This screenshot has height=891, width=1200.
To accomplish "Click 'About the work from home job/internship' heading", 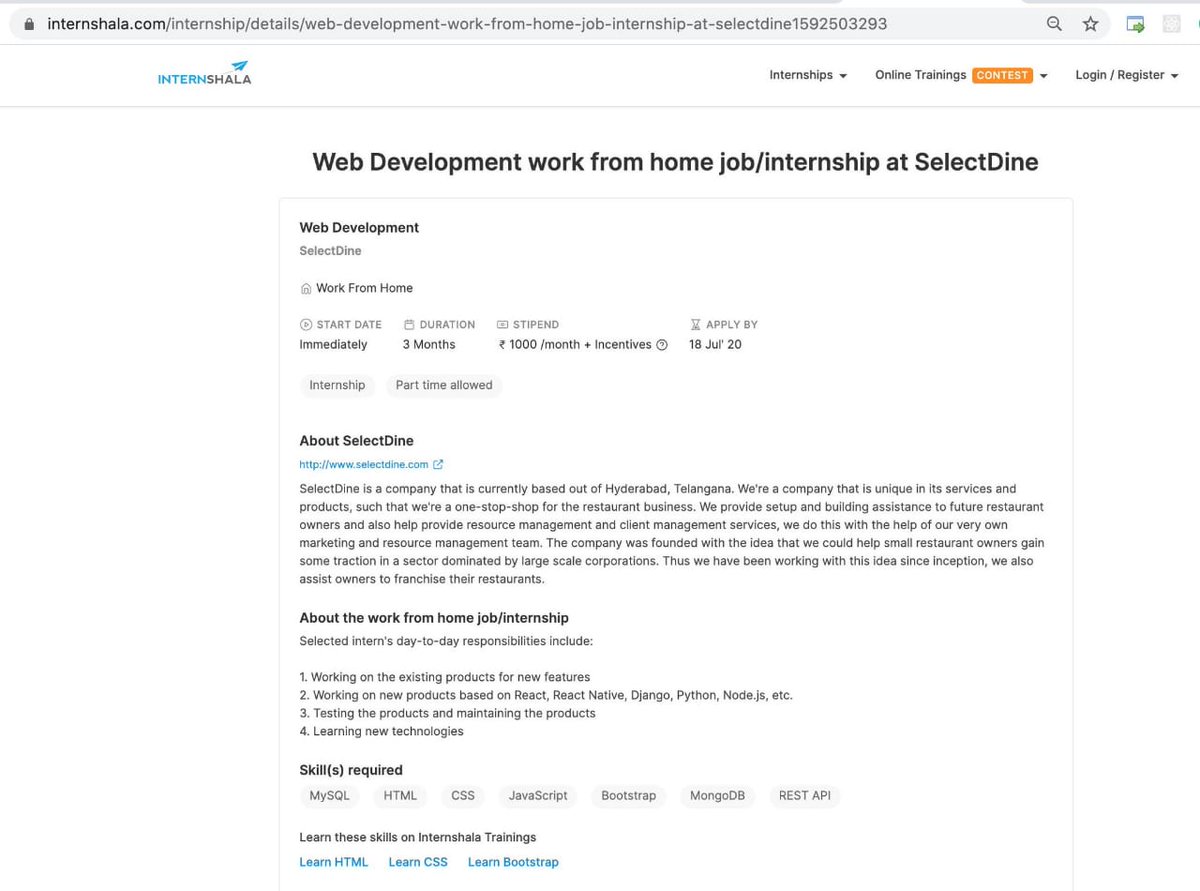I will pos(434,618).
